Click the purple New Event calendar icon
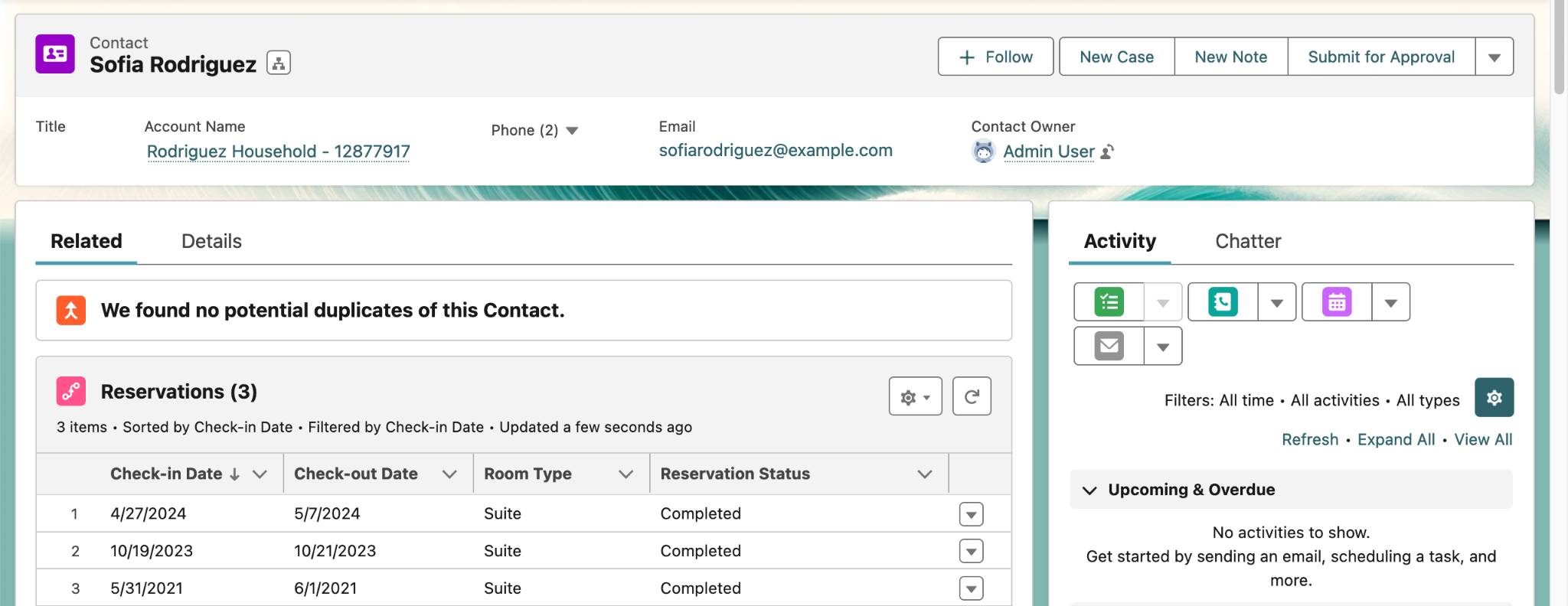Image resolution: width=1568 pixels, height=606 pixels. point(1337,302)
